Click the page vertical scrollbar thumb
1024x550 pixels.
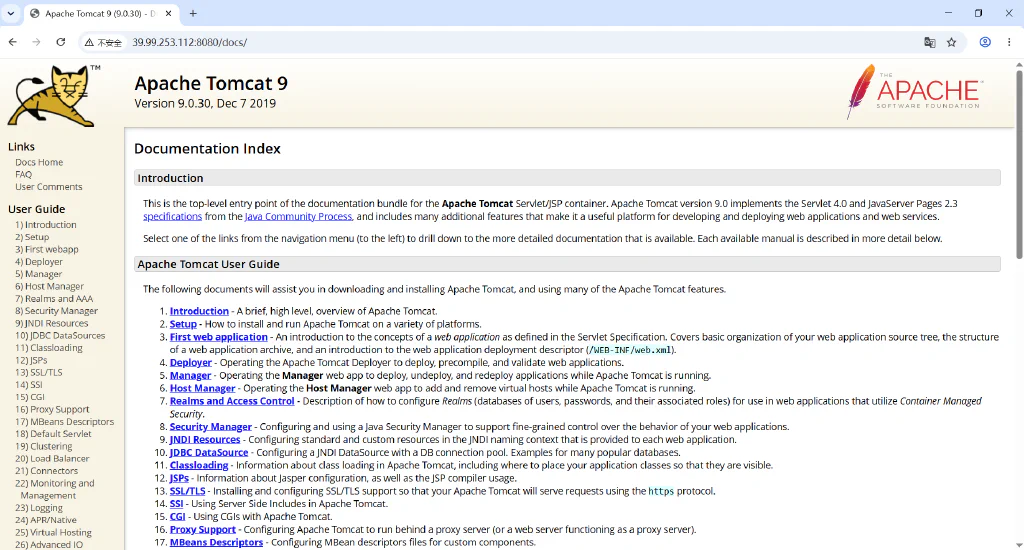point(1019,163)
